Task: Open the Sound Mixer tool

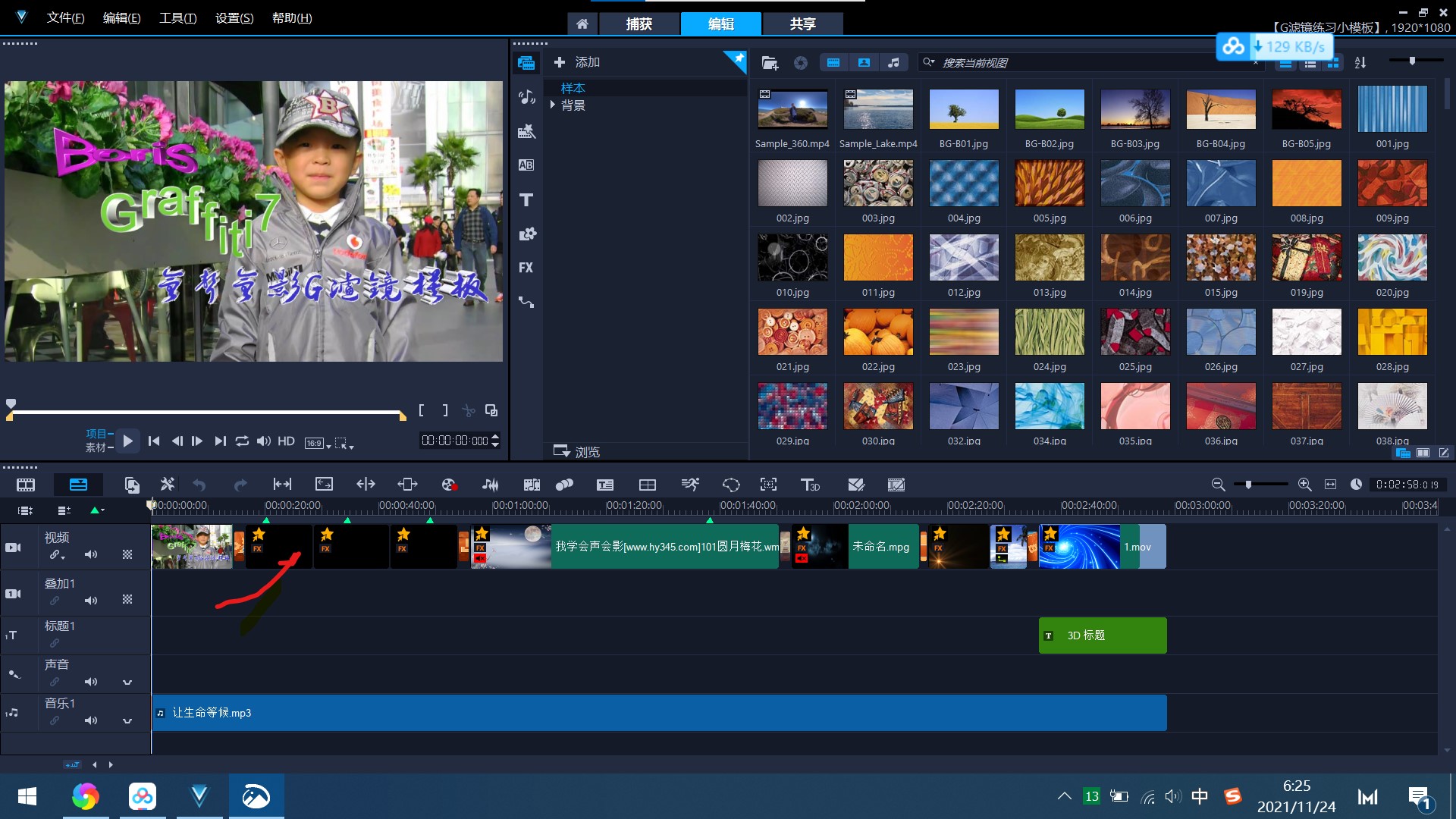Action: tap(491, 485)
